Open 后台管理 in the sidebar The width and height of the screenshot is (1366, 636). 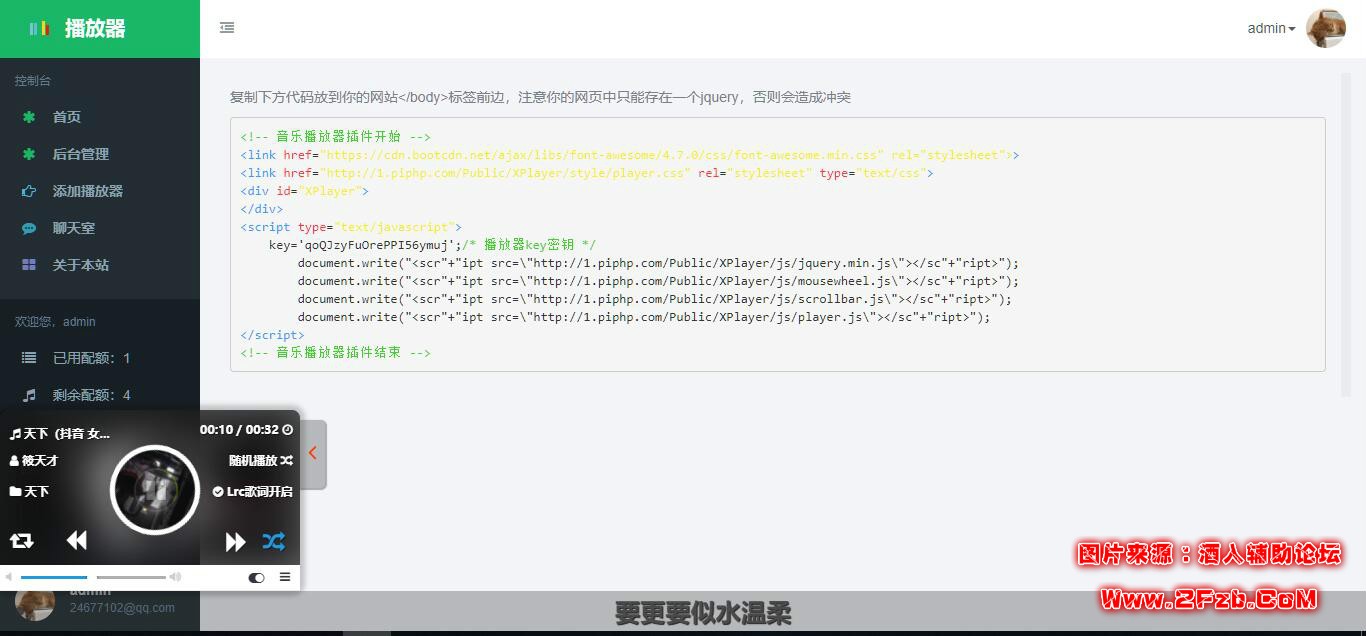pos(80,154)
